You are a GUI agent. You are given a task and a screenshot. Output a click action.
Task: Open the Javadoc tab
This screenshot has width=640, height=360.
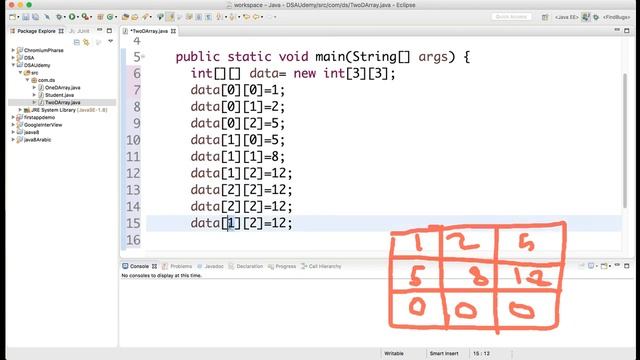pos(211,266)
